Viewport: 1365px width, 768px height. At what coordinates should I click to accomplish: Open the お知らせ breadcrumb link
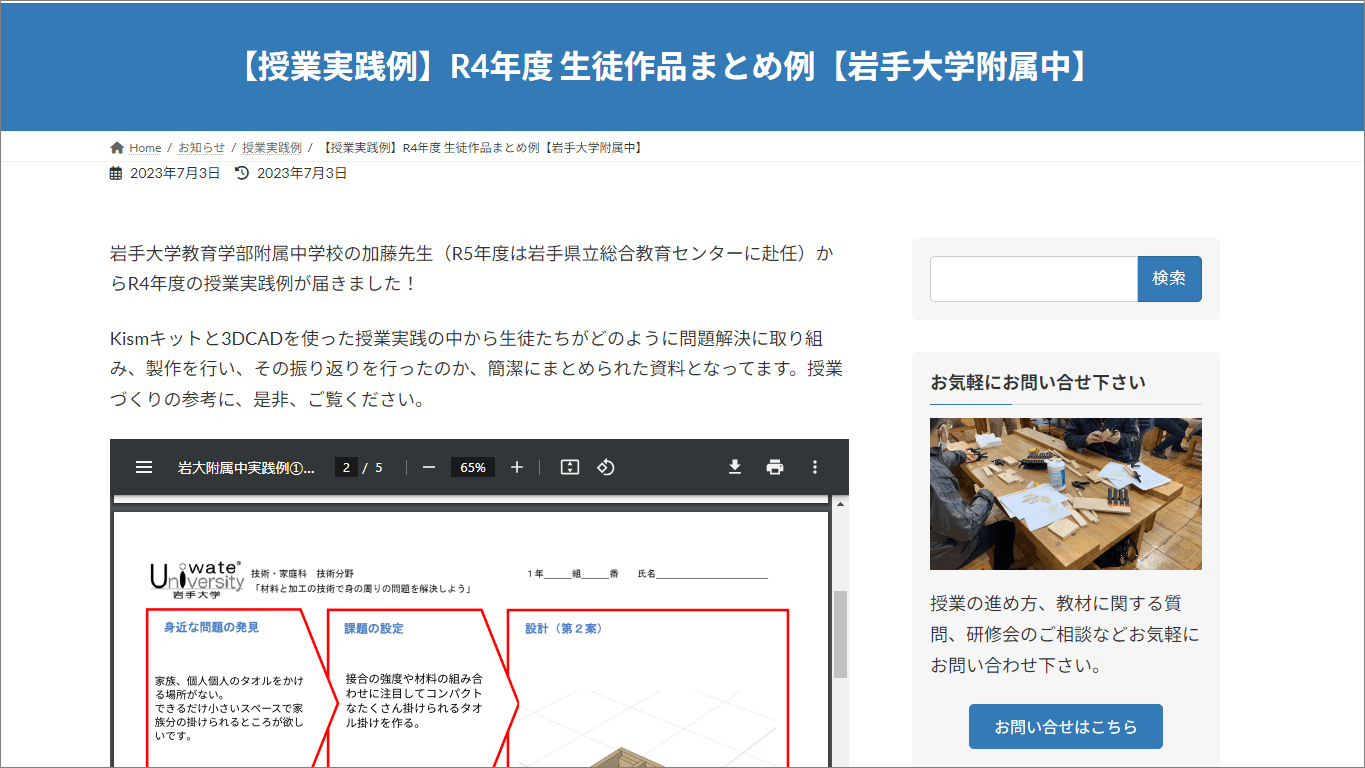click(x=200, y=147)
